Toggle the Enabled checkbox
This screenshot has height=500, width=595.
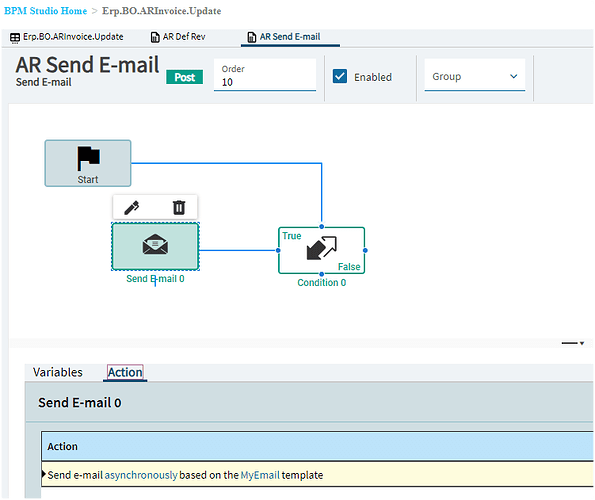[x=340, y=76]
